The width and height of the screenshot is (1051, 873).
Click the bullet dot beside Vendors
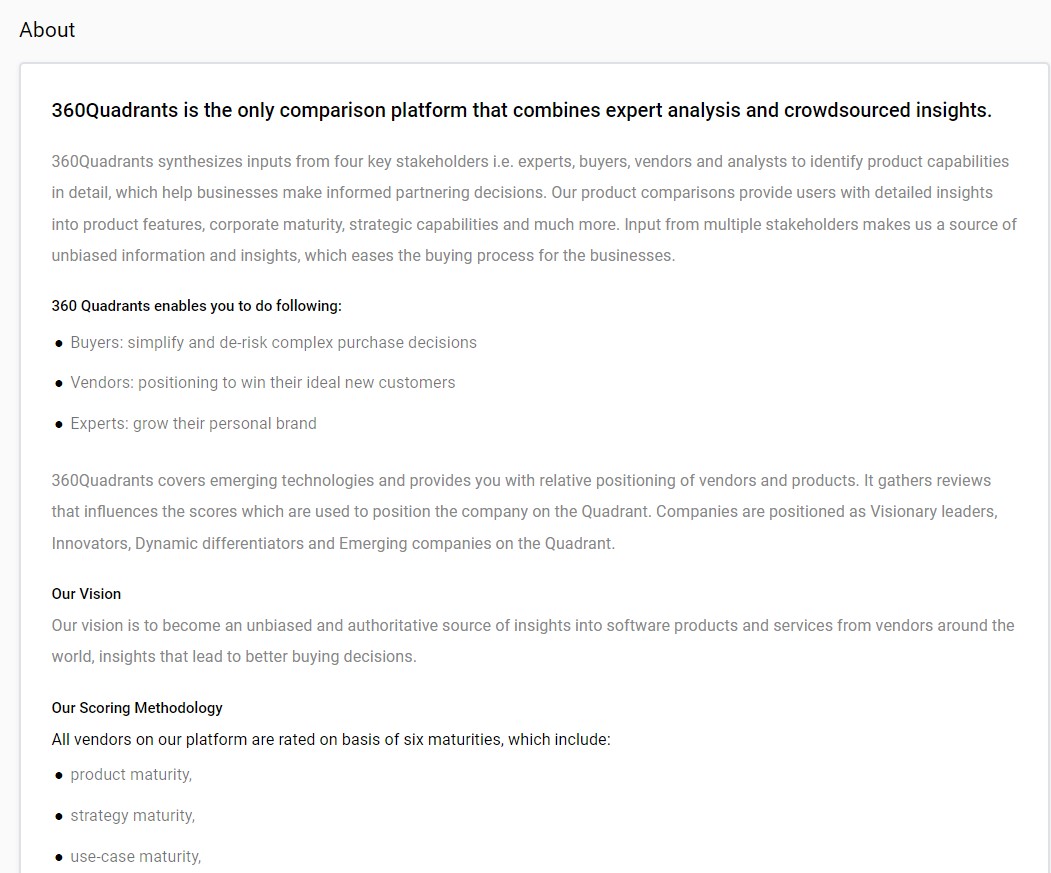coord(59,384)
